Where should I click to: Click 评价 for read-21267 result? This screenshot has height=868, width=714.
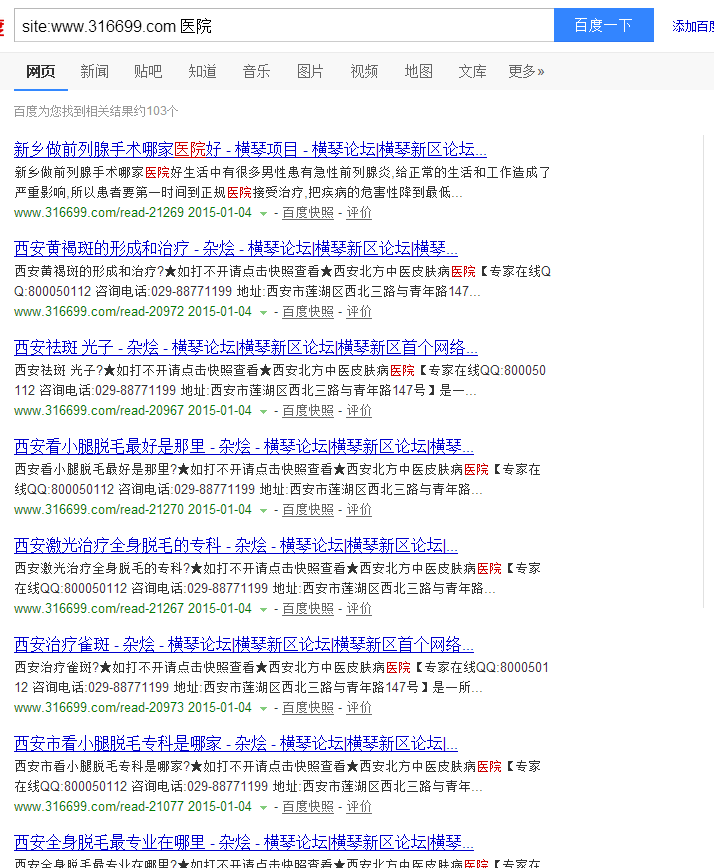[x=359, y=608]
